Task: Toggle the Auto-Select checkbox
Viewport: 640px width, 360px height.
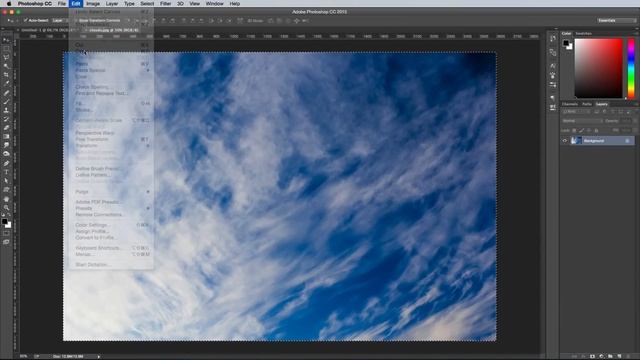Action: coord(26,20)
